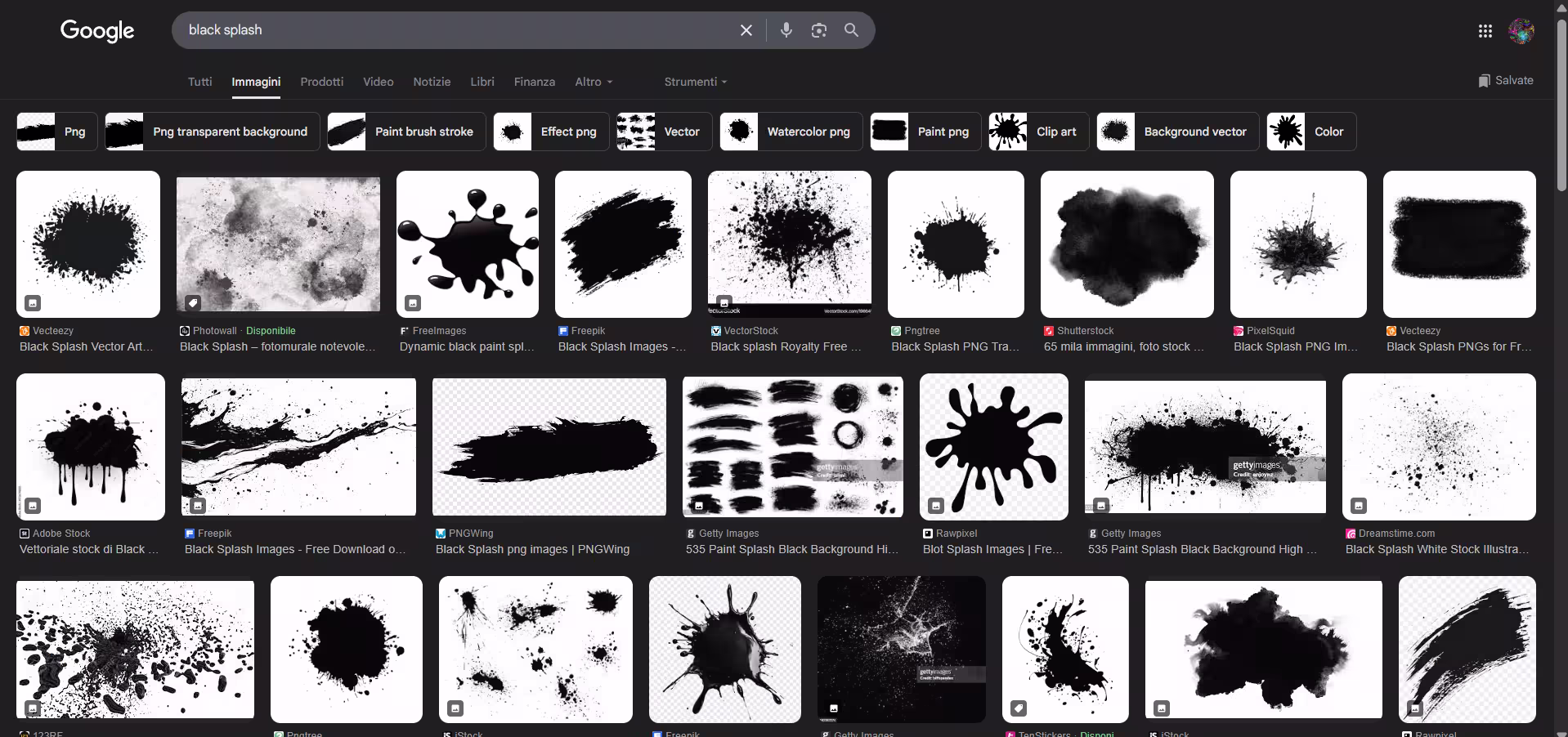
Task: Open Google Lens image search icon
Action: [818, 30]
